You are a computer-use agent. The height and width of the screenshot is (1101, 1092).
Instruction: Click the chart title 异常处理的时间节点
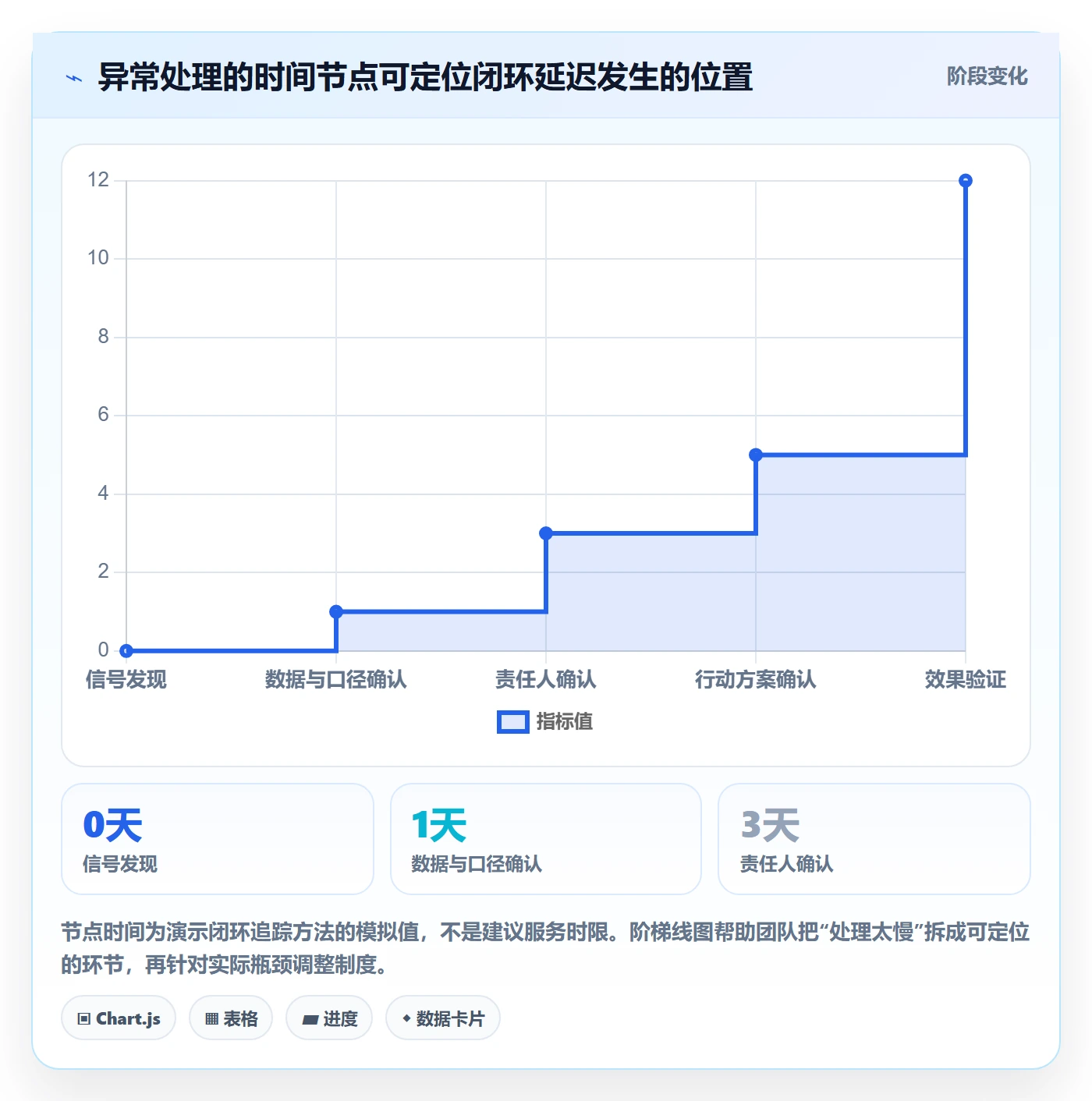(x=425, y=77)
